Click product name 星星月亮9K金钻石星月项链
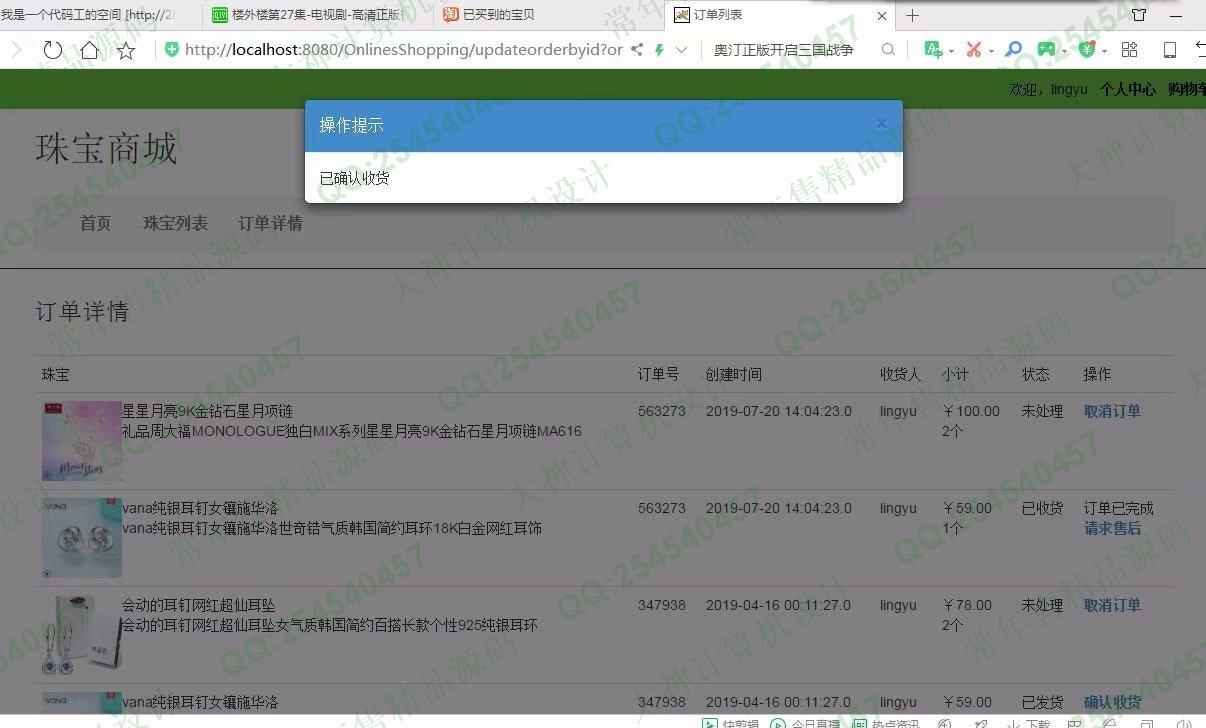 207,411
